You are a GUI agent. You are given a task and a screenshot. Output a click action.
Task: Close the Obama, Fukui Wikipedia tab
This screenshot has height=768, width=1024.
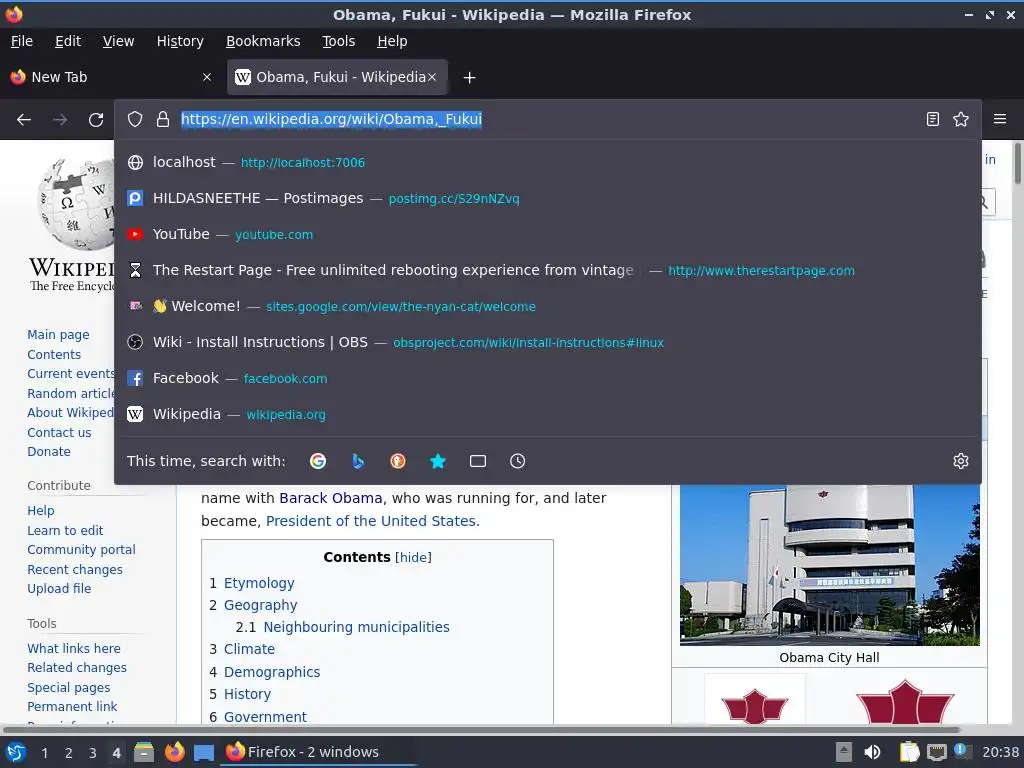pos(432,77)
